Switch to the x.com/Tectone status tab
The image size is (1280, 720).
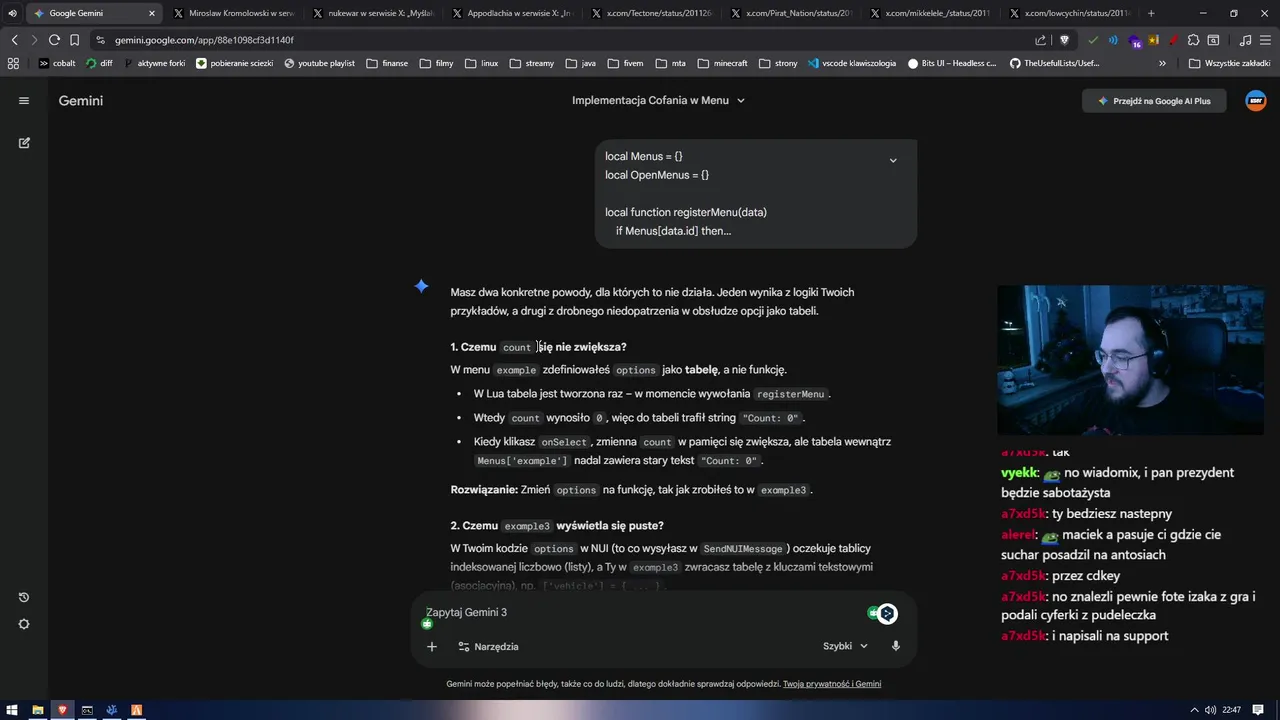pyautogui.click(x=652, y=13)
